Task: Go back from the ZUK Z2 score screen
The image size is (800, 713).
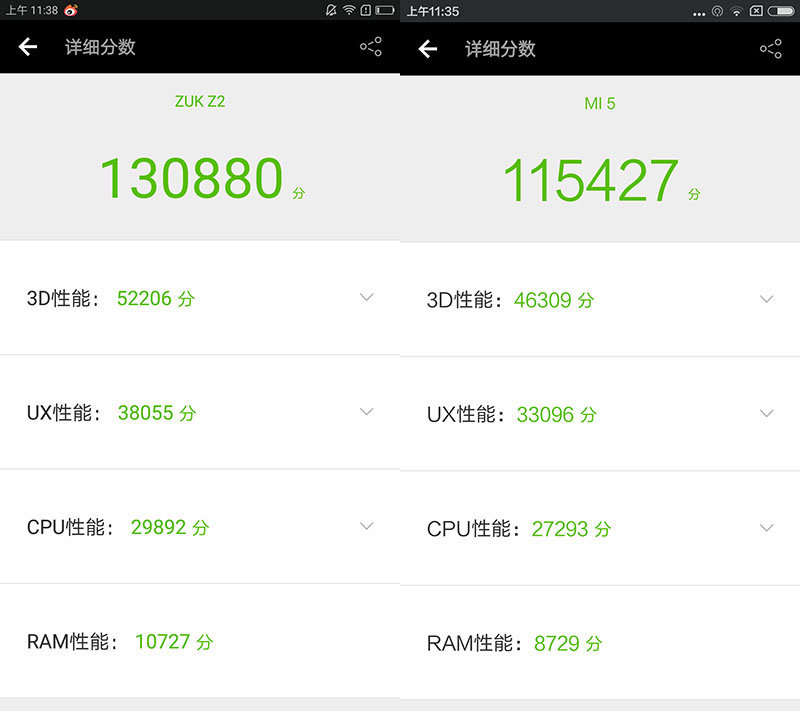Action: click(x=28, y=47)
